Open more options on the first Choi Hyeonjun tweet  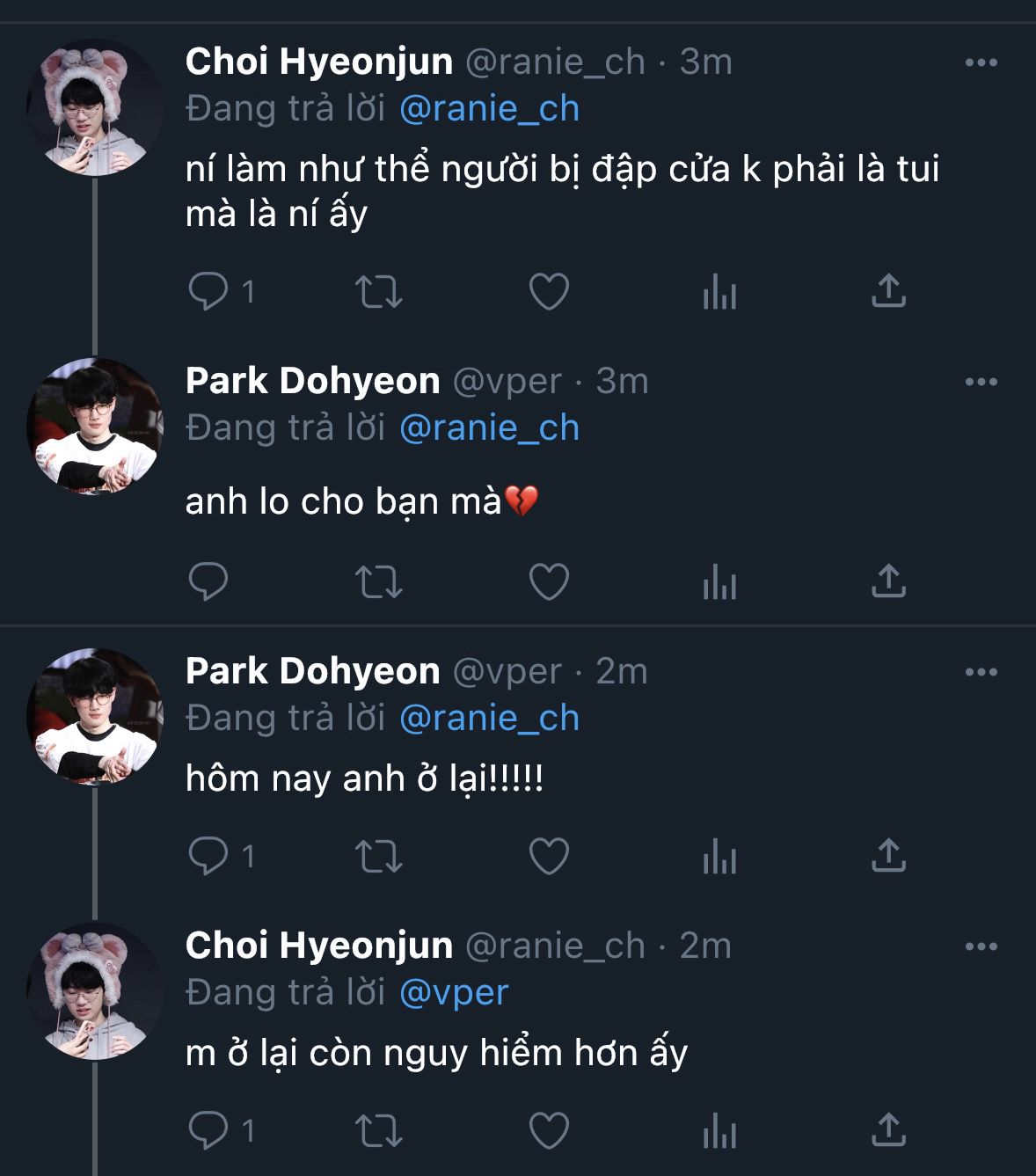click(x=981, y=62)
